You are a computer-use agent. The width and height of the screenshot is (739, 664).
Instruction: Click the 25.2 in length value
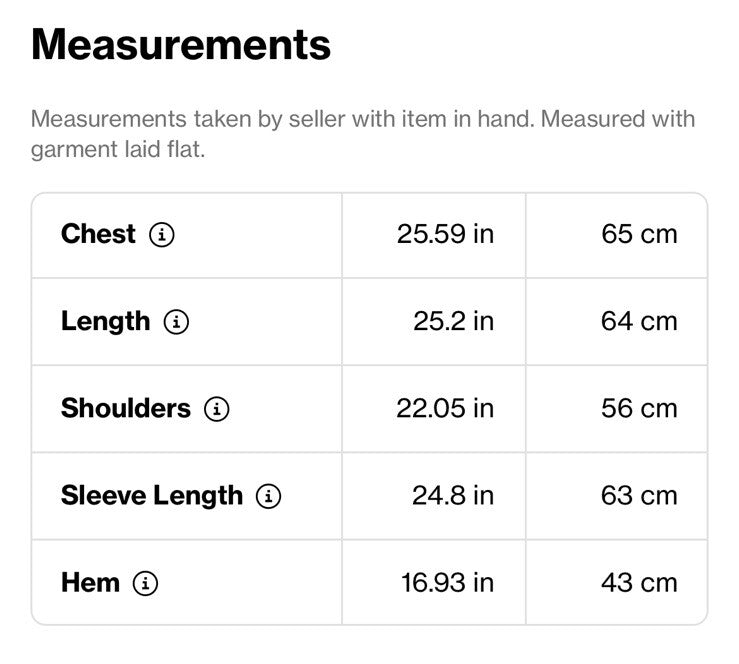[454, 322]
